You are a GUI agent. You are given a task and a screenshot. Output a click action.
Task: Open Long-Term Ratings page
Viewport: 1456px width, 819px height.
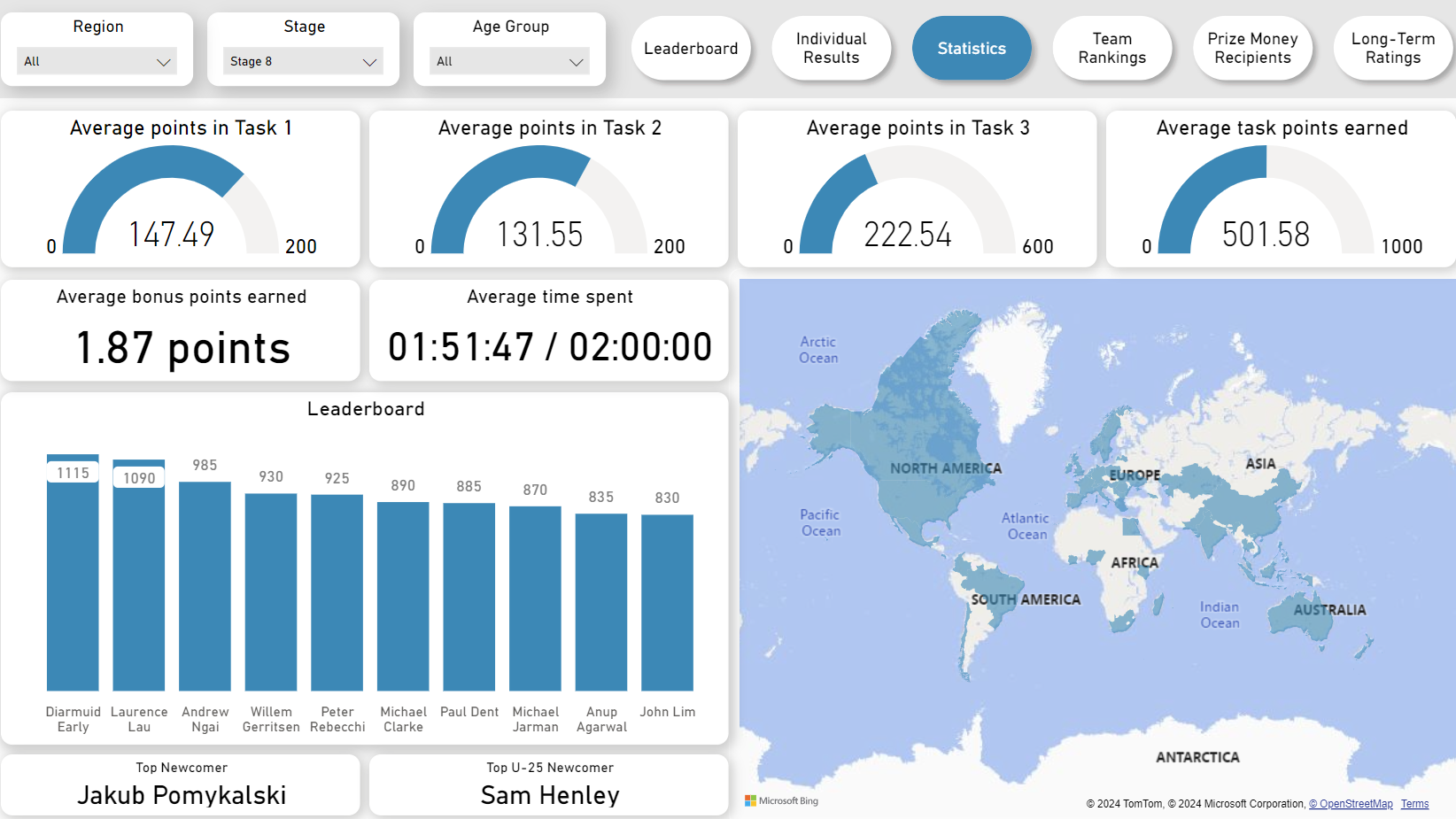tap(1393, 49)
